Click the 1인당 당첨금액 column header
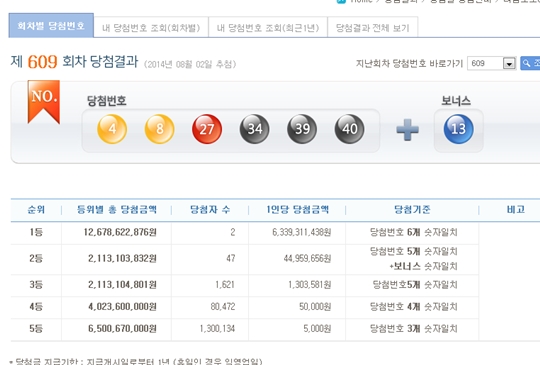The width and height of the screenshot is (540, 365). (x=298, y=209)
